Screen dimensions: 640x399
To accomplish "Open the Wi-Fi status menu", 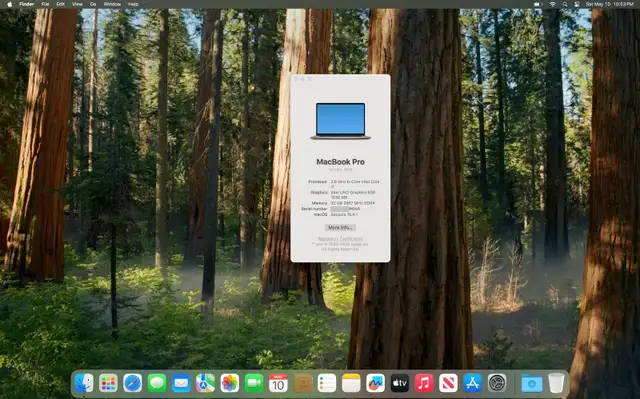I will click(x=553, y=4).
